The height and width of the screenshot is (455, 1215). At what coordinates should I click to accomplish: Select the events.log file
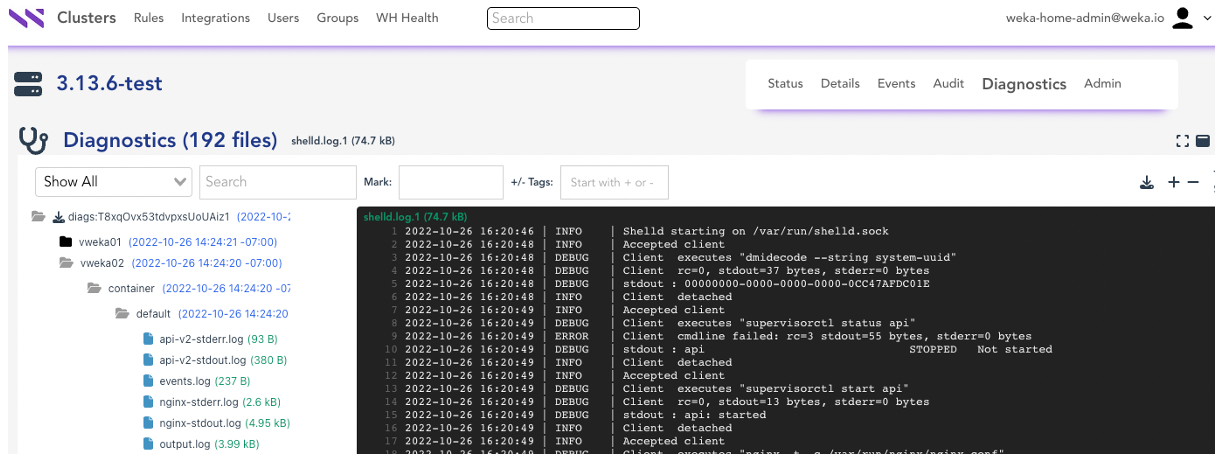click(184, 381)
